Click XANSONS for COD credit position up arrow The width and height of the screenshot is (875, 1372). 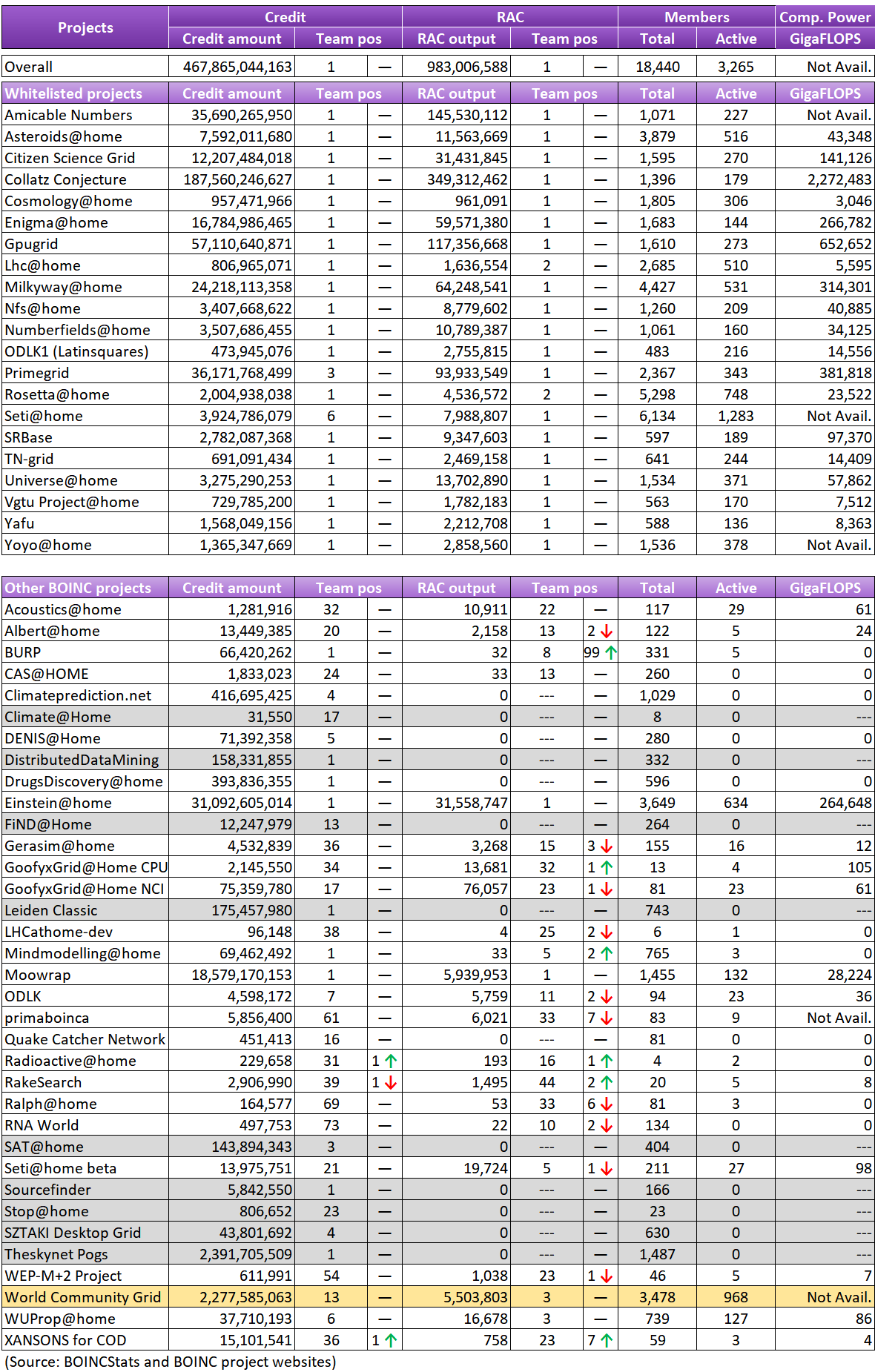click(391, 1340)
